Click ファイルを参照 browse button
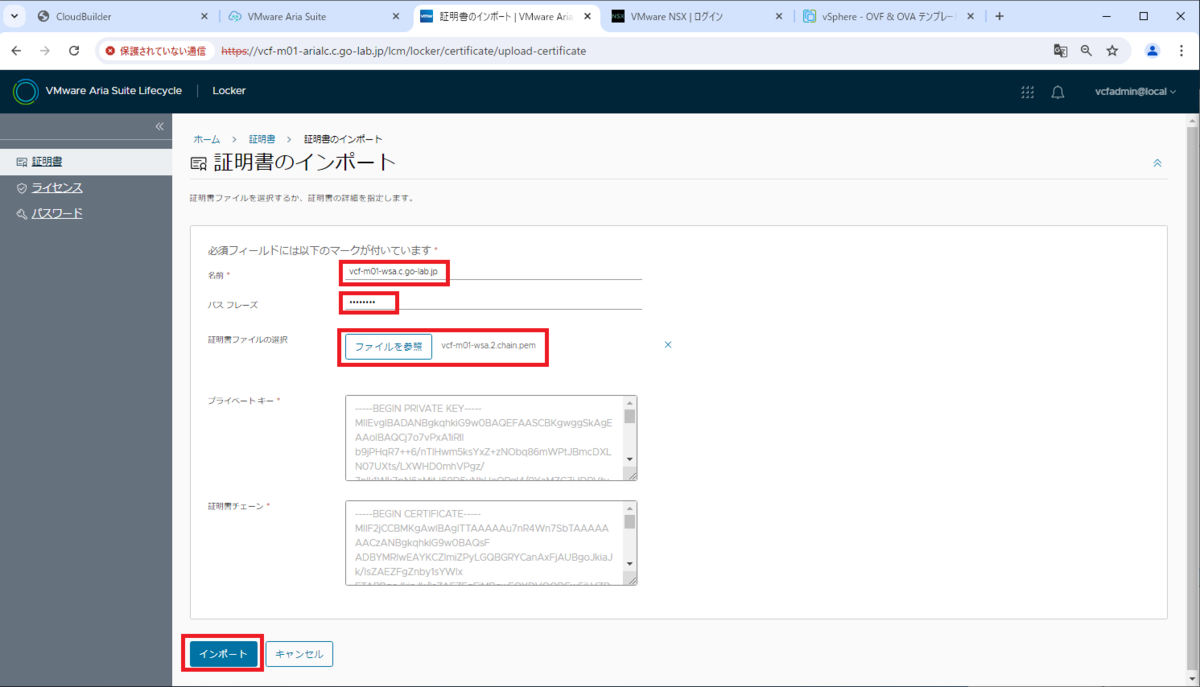The height and width of the screenshot is (687, 1200). coord(388,346)
